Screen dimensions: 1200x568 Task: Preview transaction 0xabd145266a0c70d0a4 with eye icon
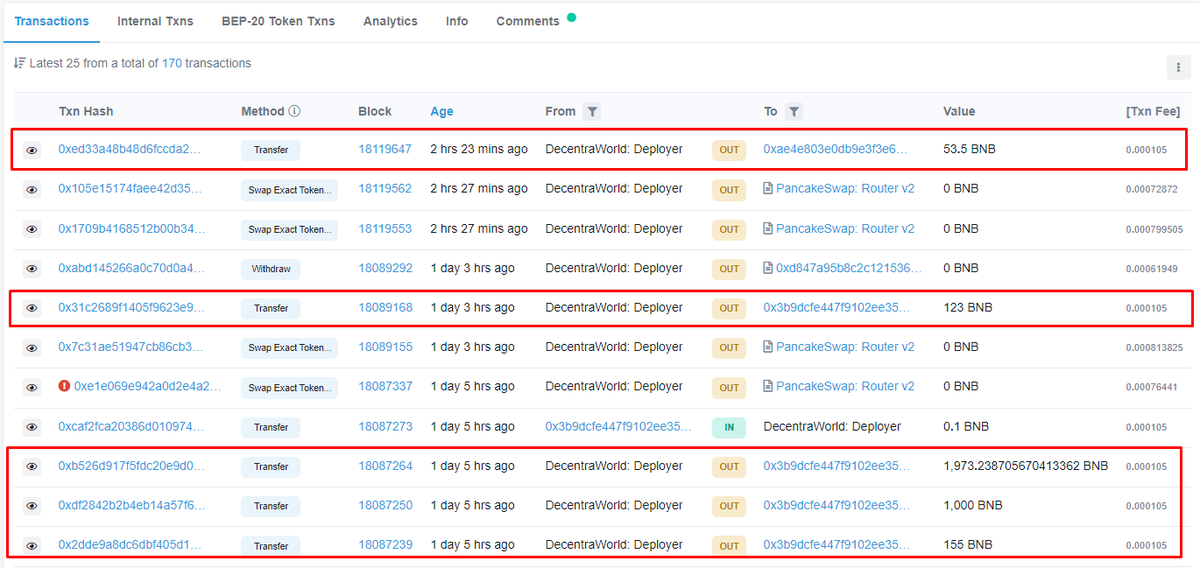point(32,269)
